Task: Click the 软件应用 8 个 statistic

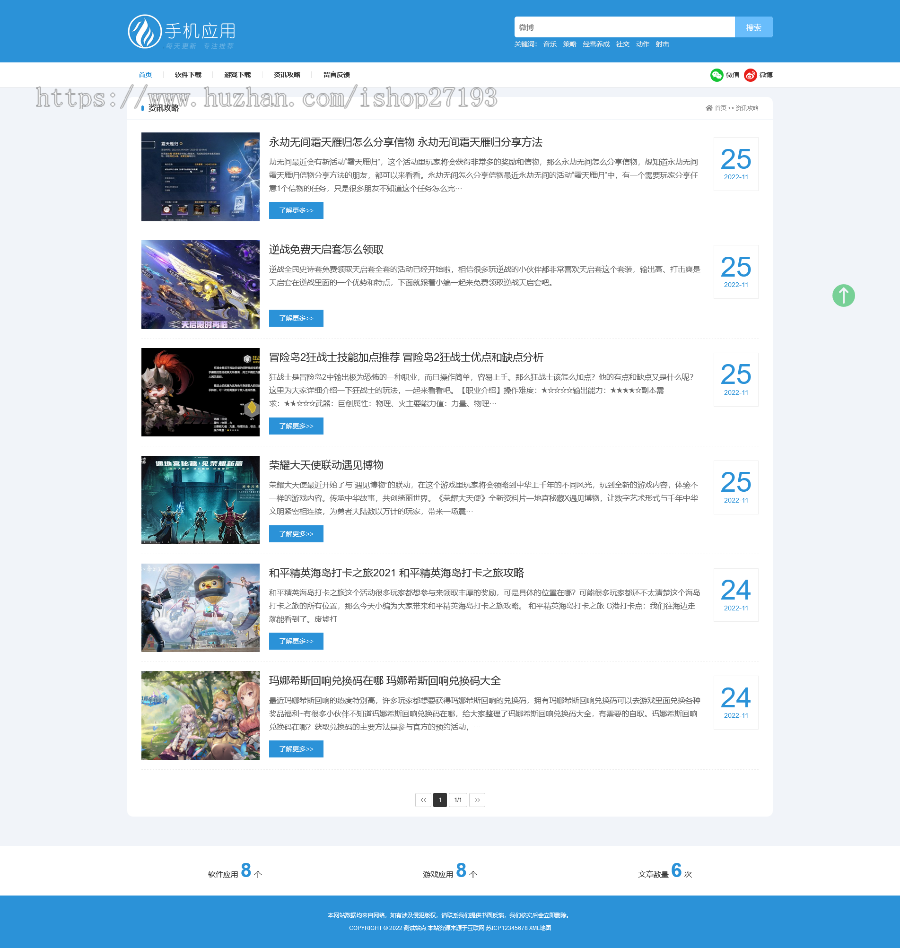Action: 235,871
